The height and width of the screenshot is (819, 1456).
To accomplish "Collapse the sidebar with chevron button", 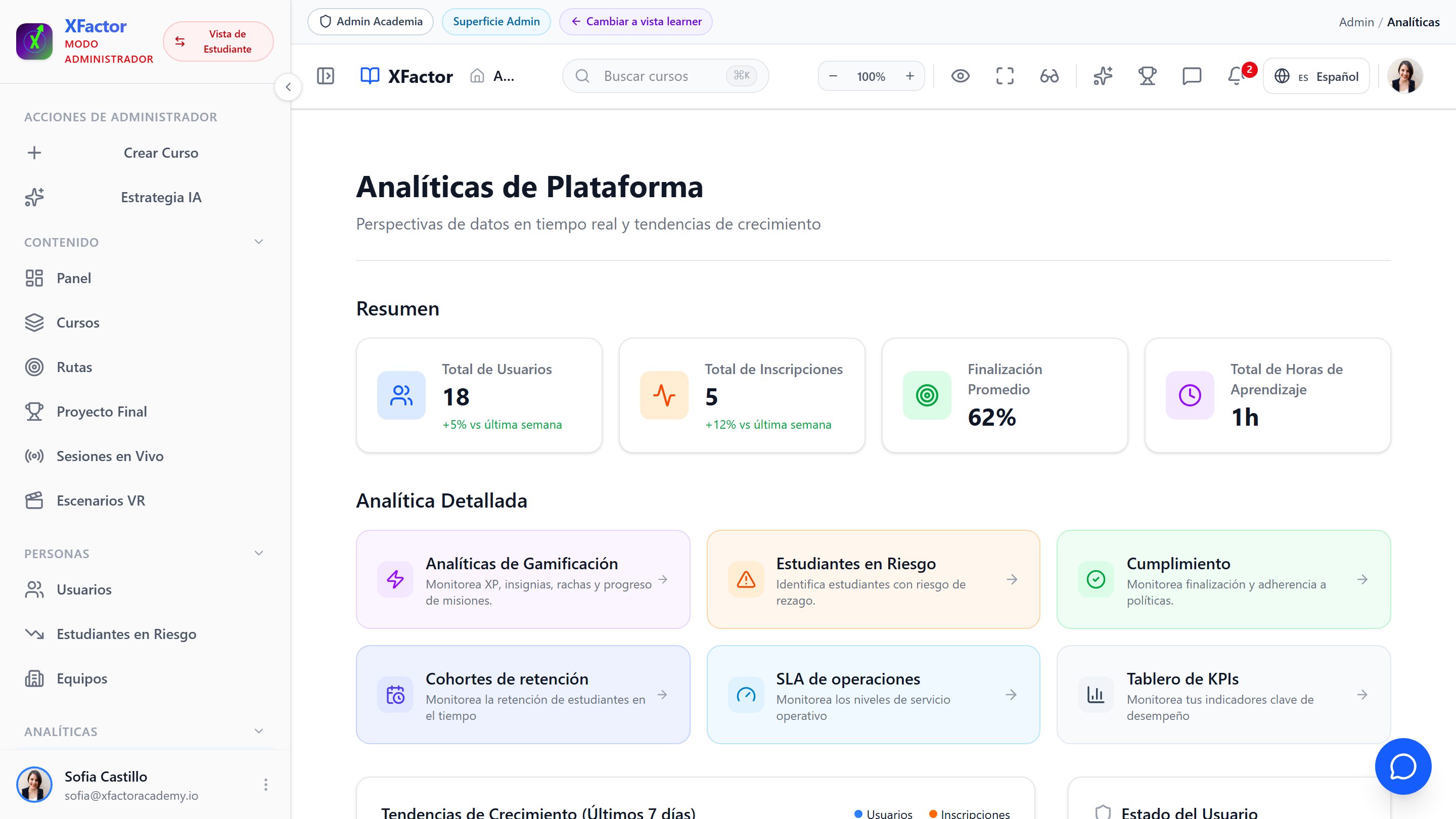I will (288, 87).
